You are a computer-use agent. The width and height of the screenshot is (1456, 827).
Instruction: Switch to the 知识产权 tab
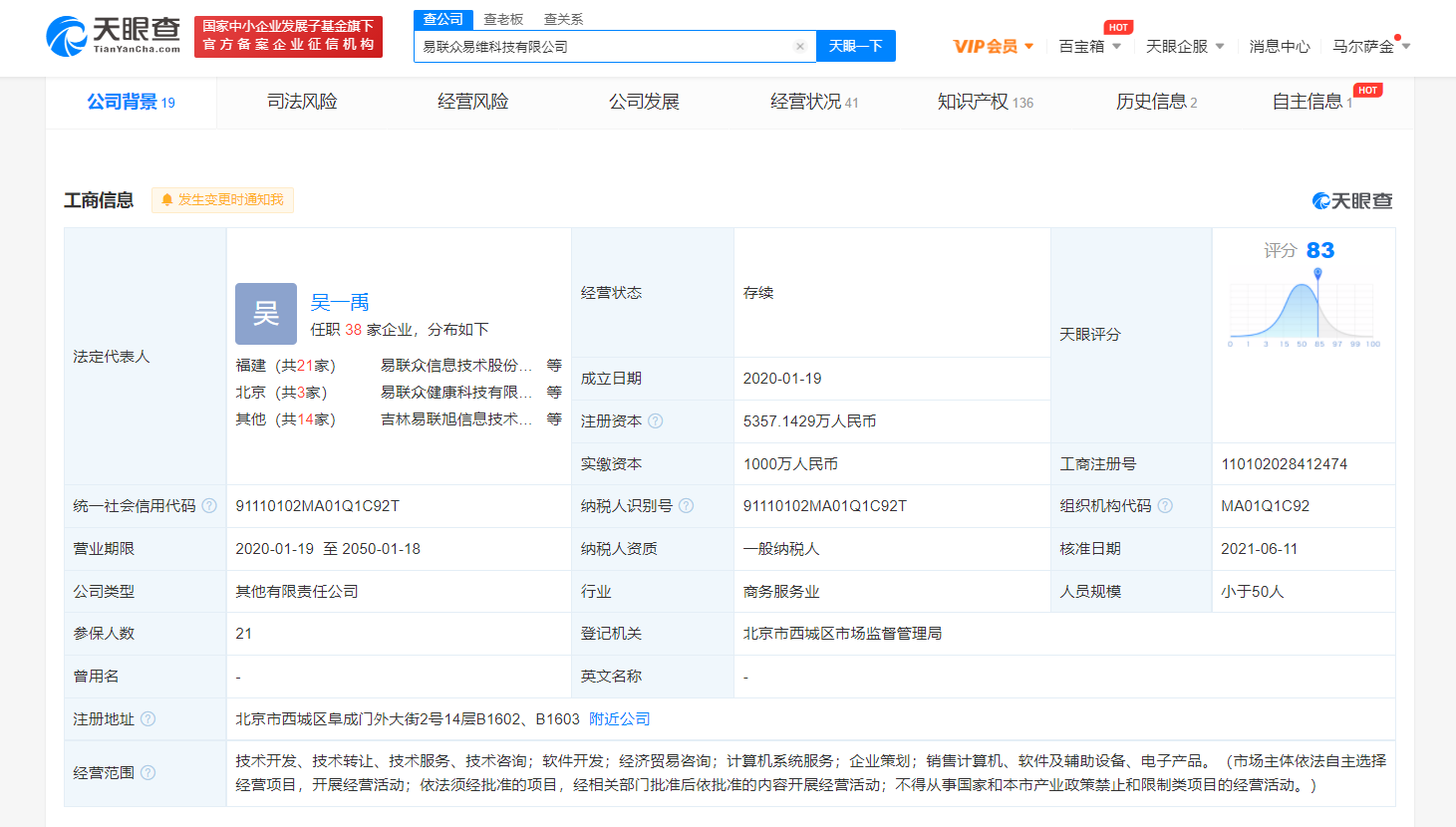click(985, 102)
